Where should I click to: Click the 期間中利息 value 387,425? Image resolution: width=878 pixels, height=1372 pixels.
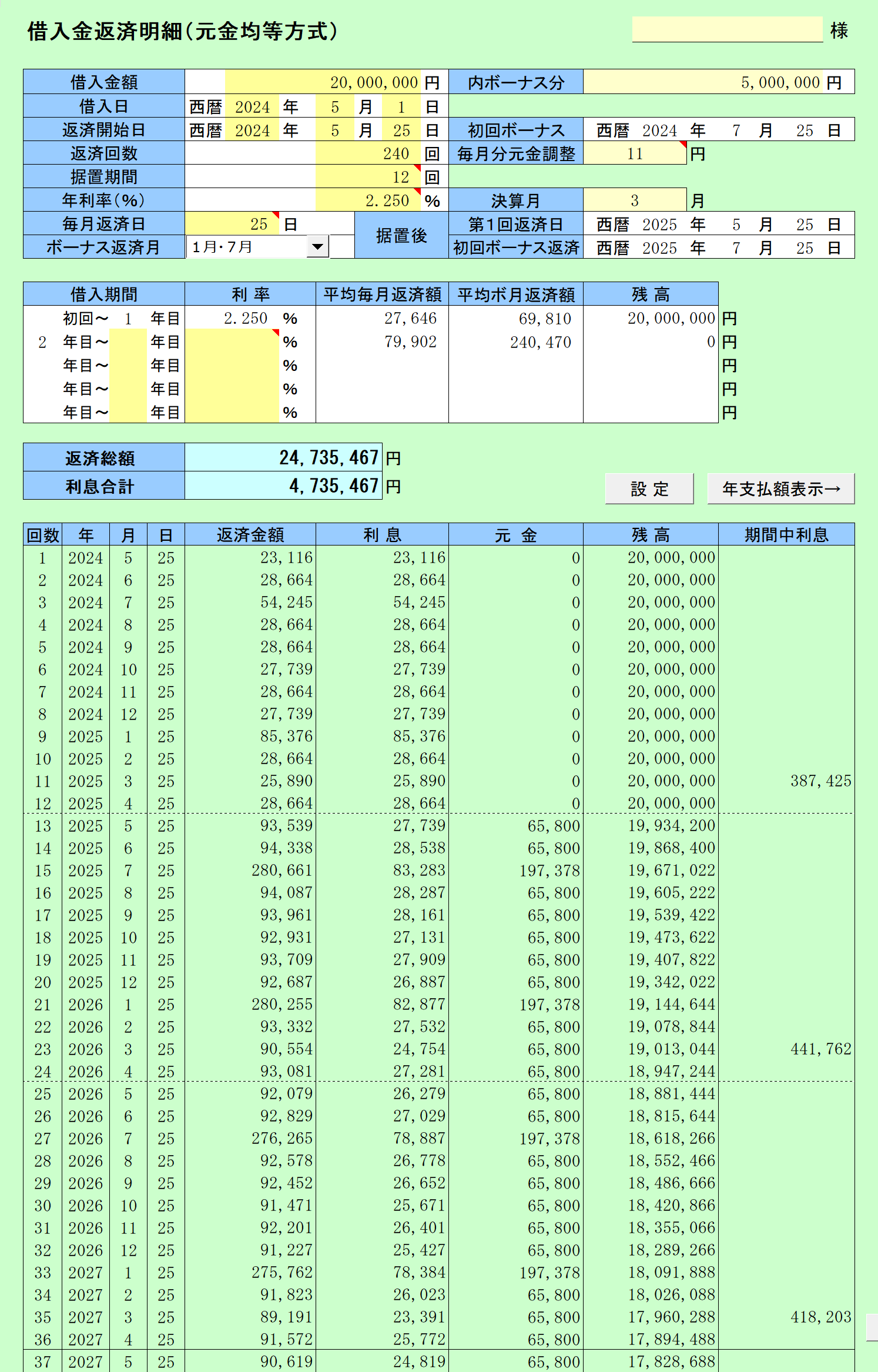820,781
